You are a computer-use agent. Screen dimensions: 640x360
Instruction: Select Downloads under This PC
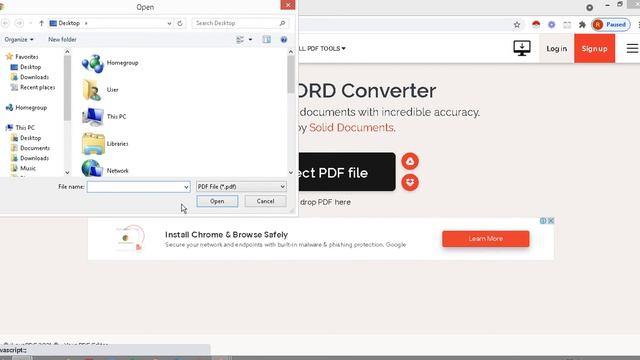click(x=30, y=158)
